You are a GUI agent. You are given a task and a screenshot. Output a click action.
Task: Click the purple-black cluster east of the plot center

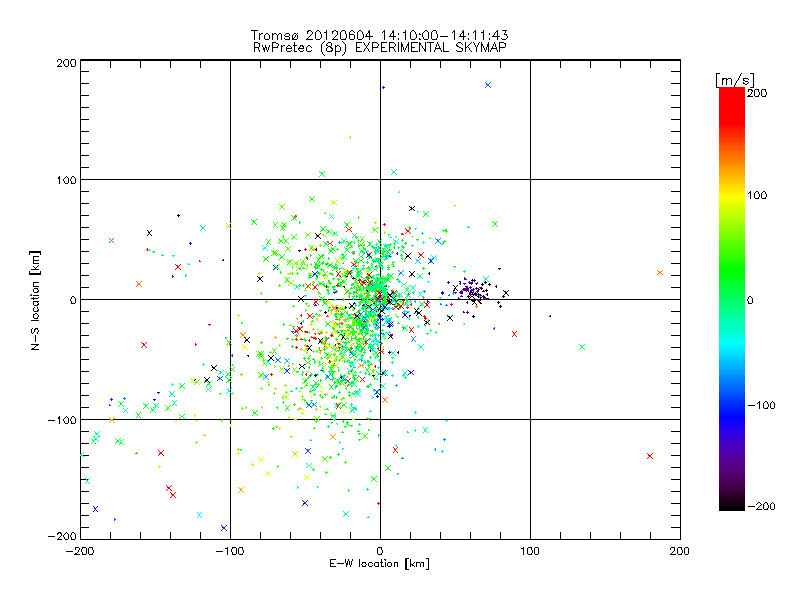[x=472, y=292]
